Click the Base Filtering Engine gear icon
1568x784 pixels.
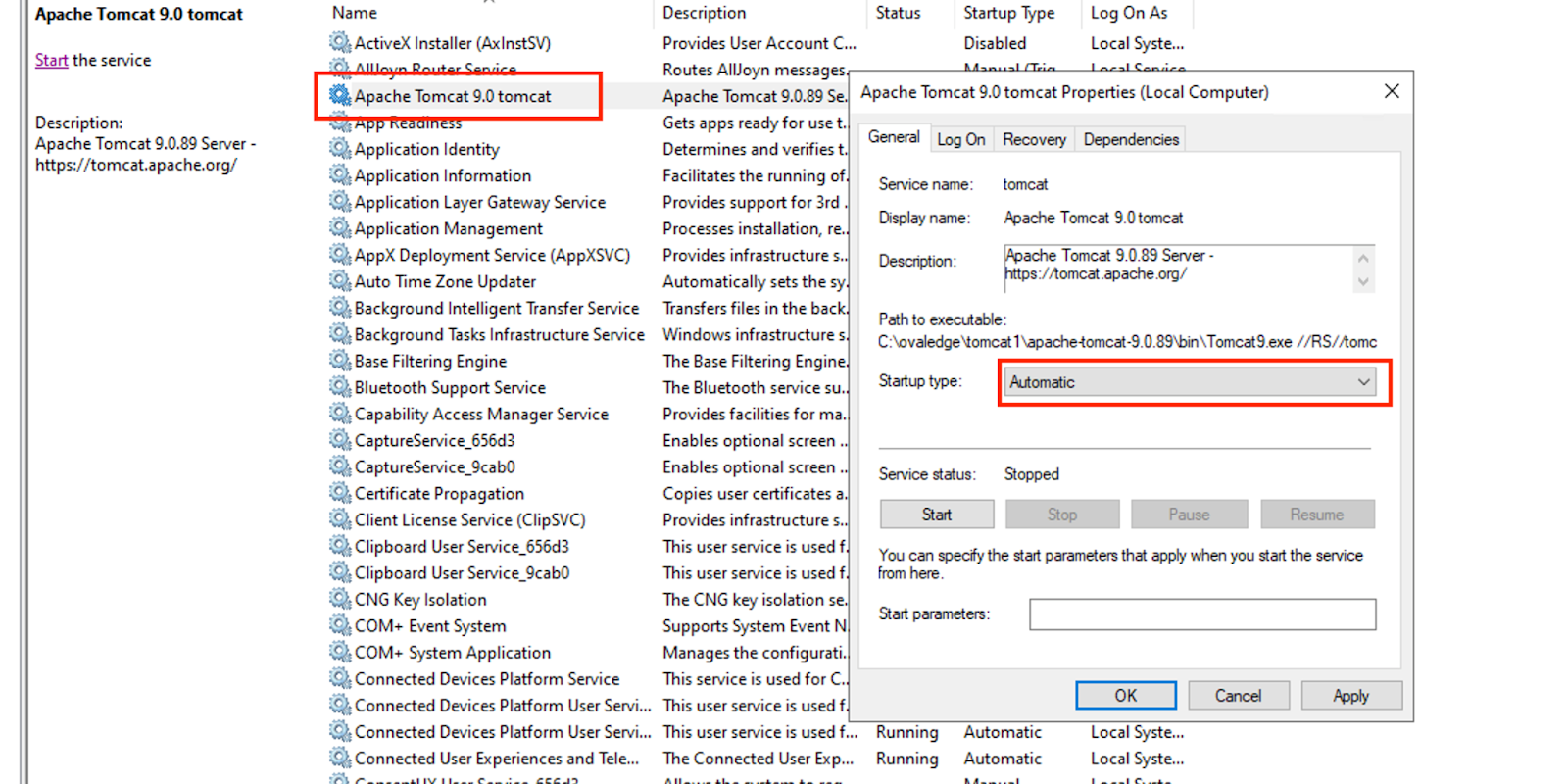[x=340, y=360]
